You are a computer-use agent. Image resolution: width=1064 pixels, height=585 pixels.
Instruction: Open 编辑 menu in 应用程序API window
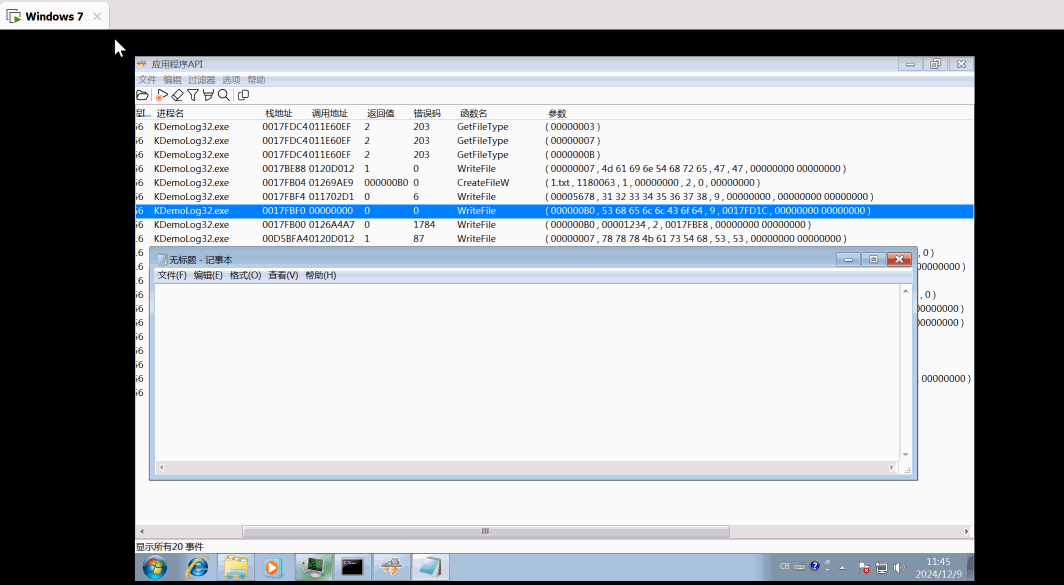tap(172, 79)
